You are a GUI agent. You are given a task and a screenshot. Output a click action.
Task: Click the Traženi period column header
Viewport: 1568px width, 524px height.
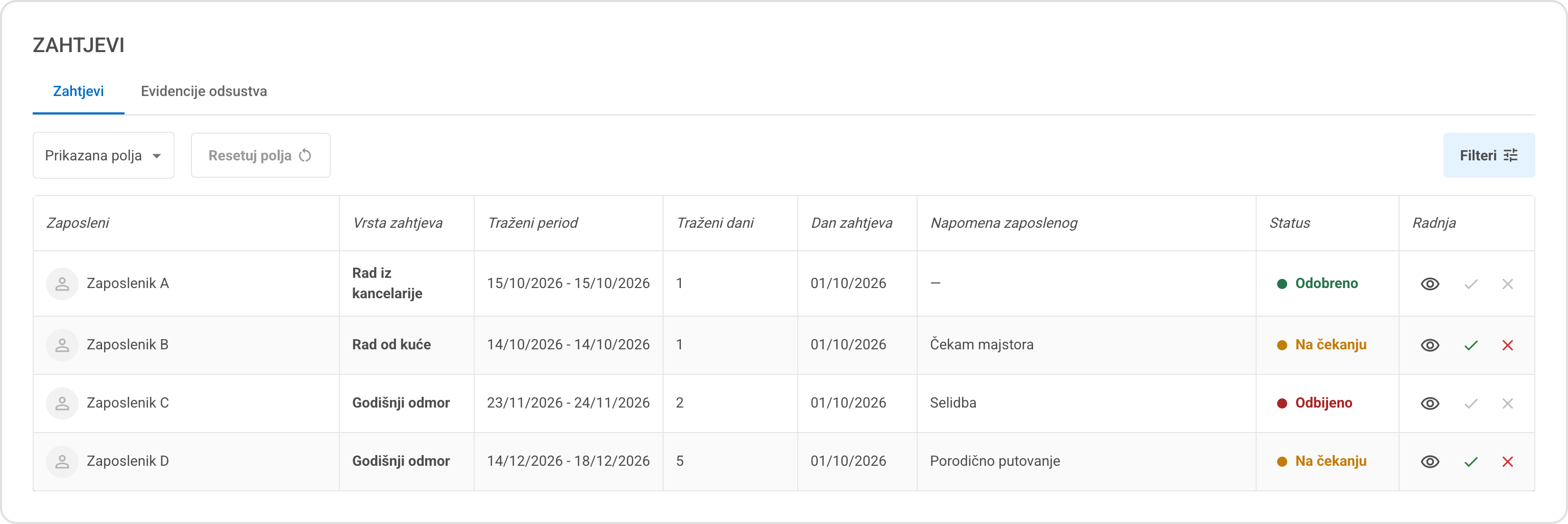click(532, 223)
